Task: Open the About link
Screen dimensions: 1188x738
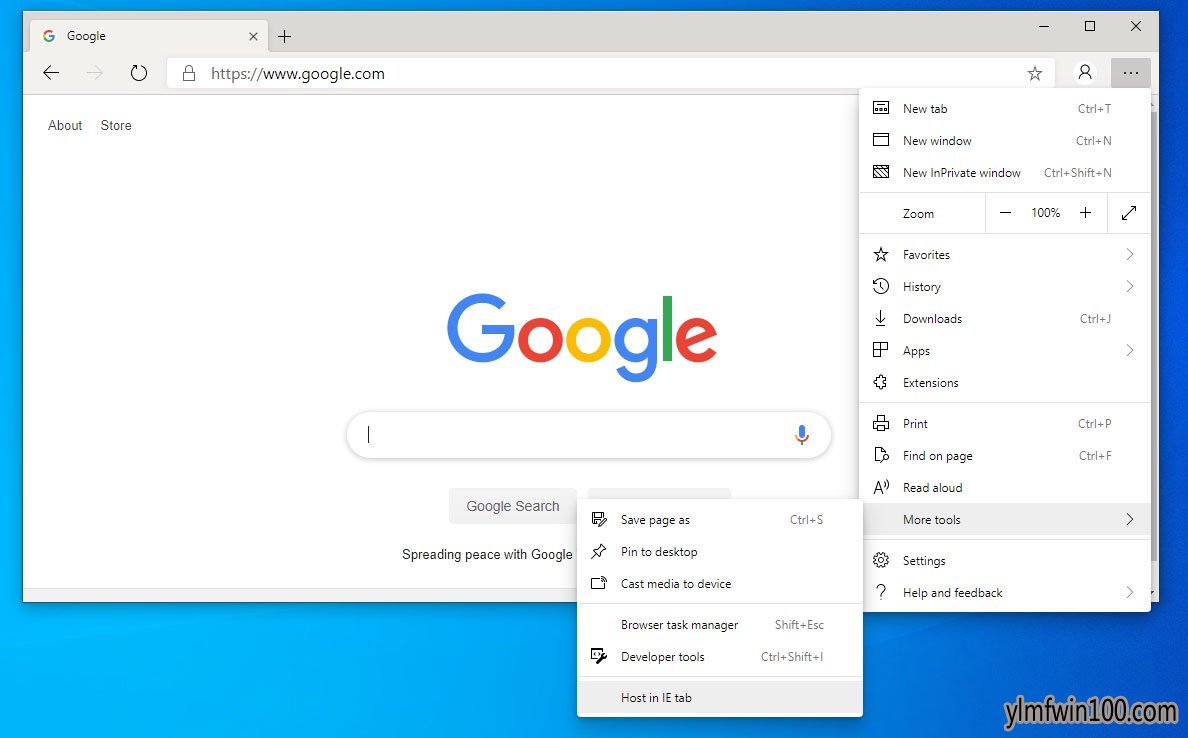Action: [65, 125]
